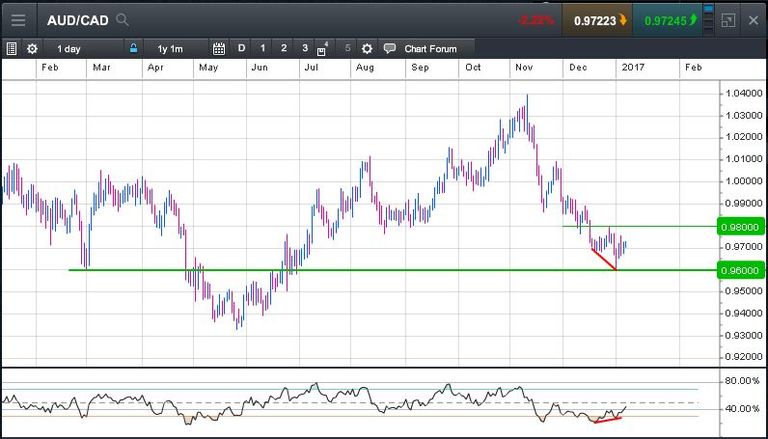Select layout slot 5
Image resolution: width=768 pixels, height=439 pixels.
click(347, 48)
